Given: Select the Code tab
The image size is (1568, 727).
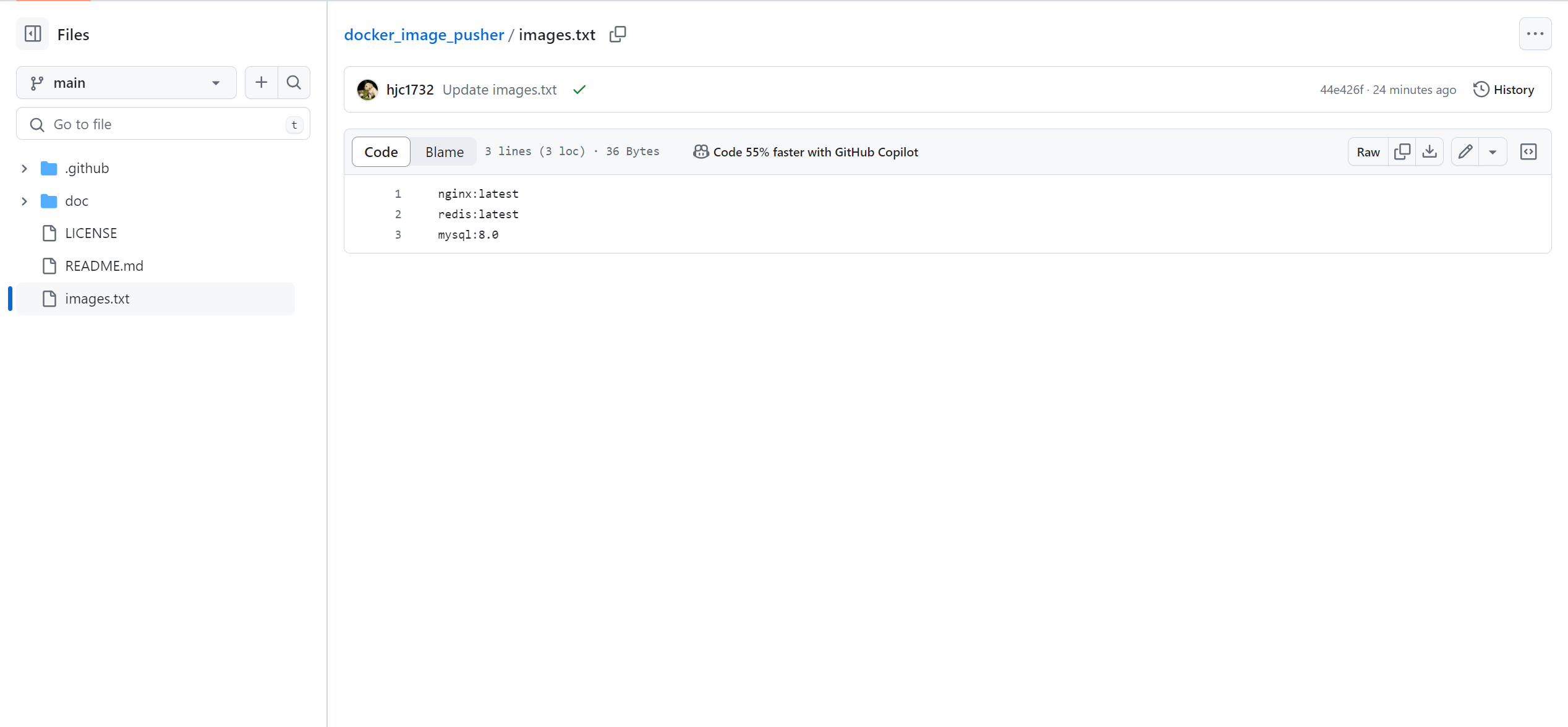Looking at the screenshot, I should 381,151.
